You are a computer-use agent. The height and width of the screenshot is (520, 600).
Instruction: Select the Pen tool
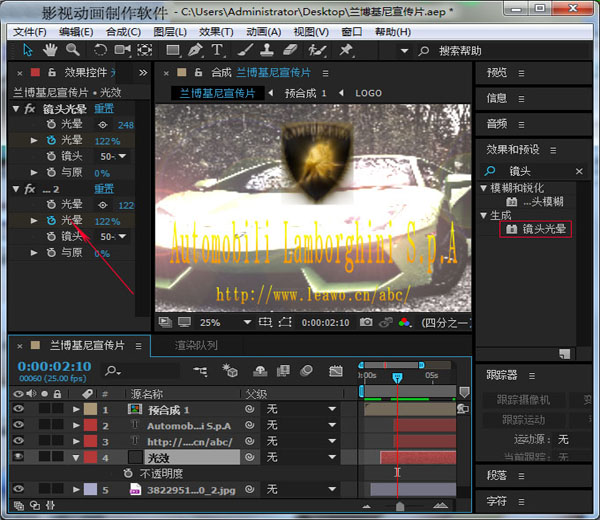pos(195,50)
